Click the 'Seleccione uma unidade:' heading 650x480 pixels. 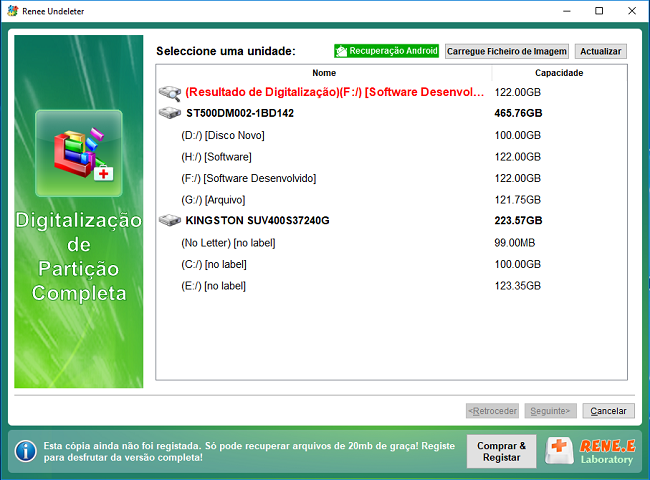tap(226, 51)
